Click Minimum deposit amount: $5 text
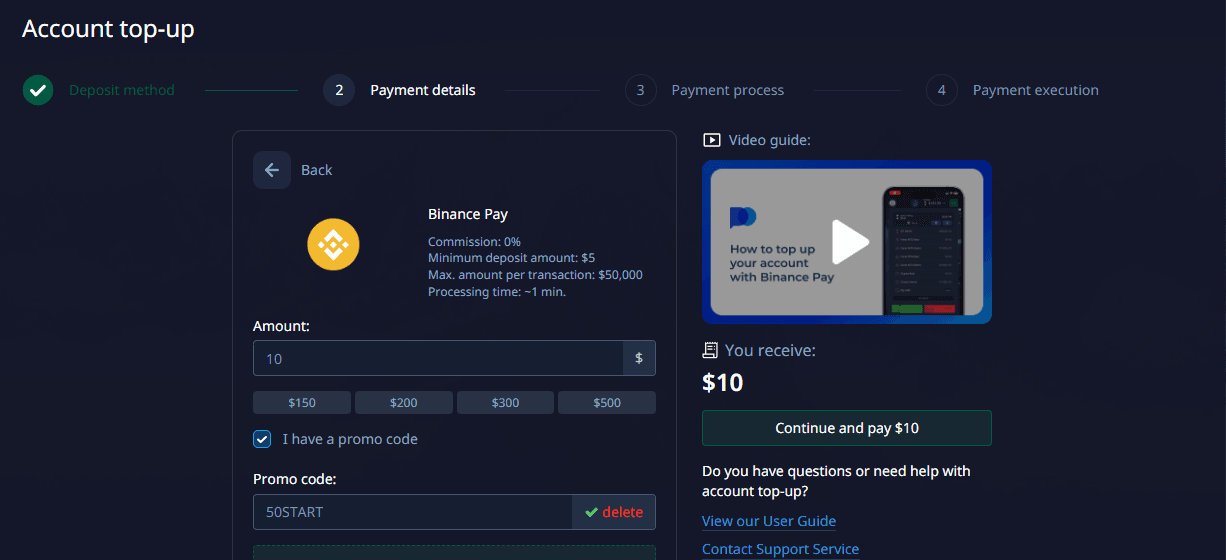Viewport: 1226px width, 560px height. (511, 258)
